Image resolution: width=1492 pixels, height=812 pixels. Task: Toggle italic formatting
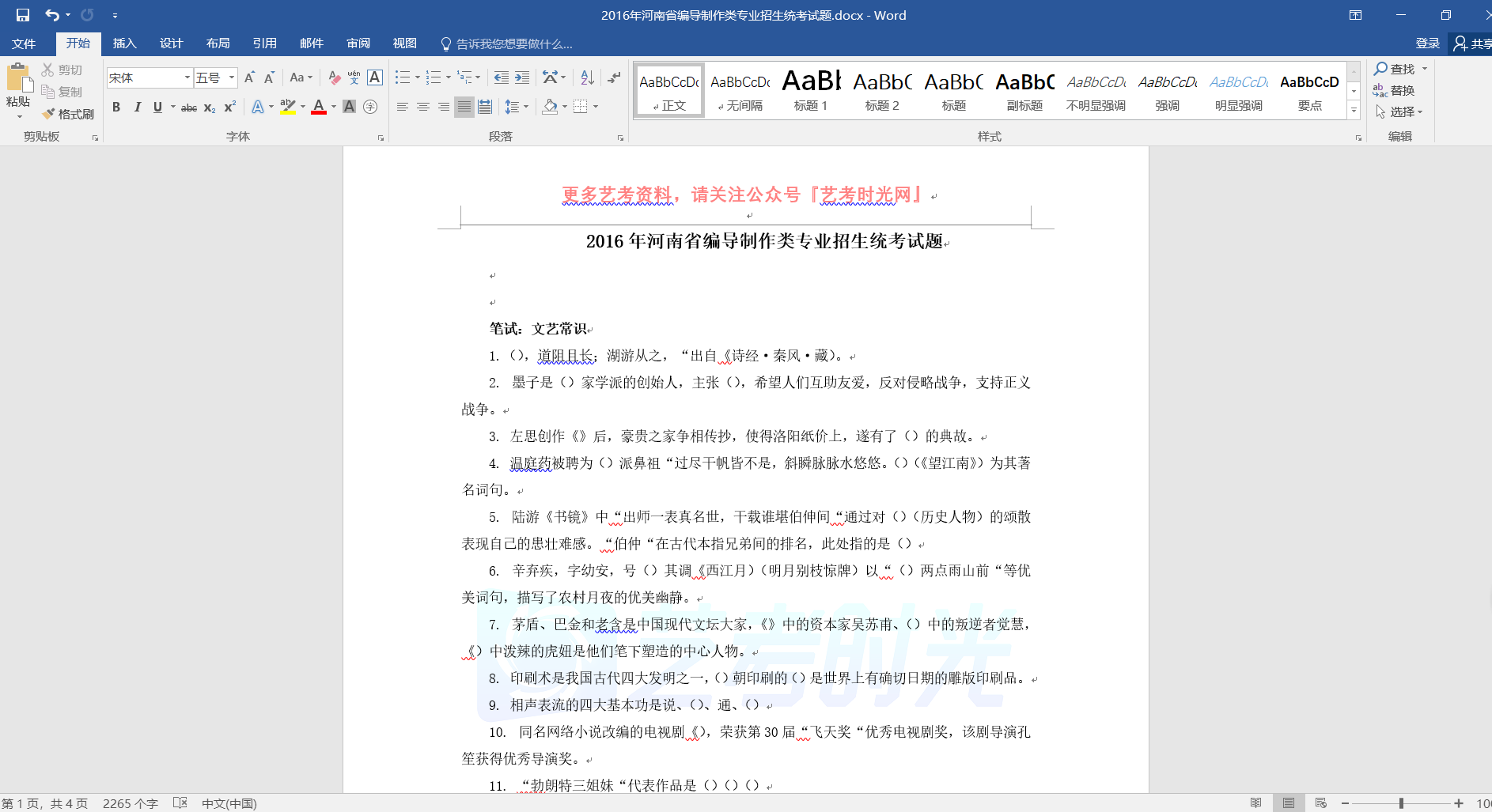coord(137,107)
